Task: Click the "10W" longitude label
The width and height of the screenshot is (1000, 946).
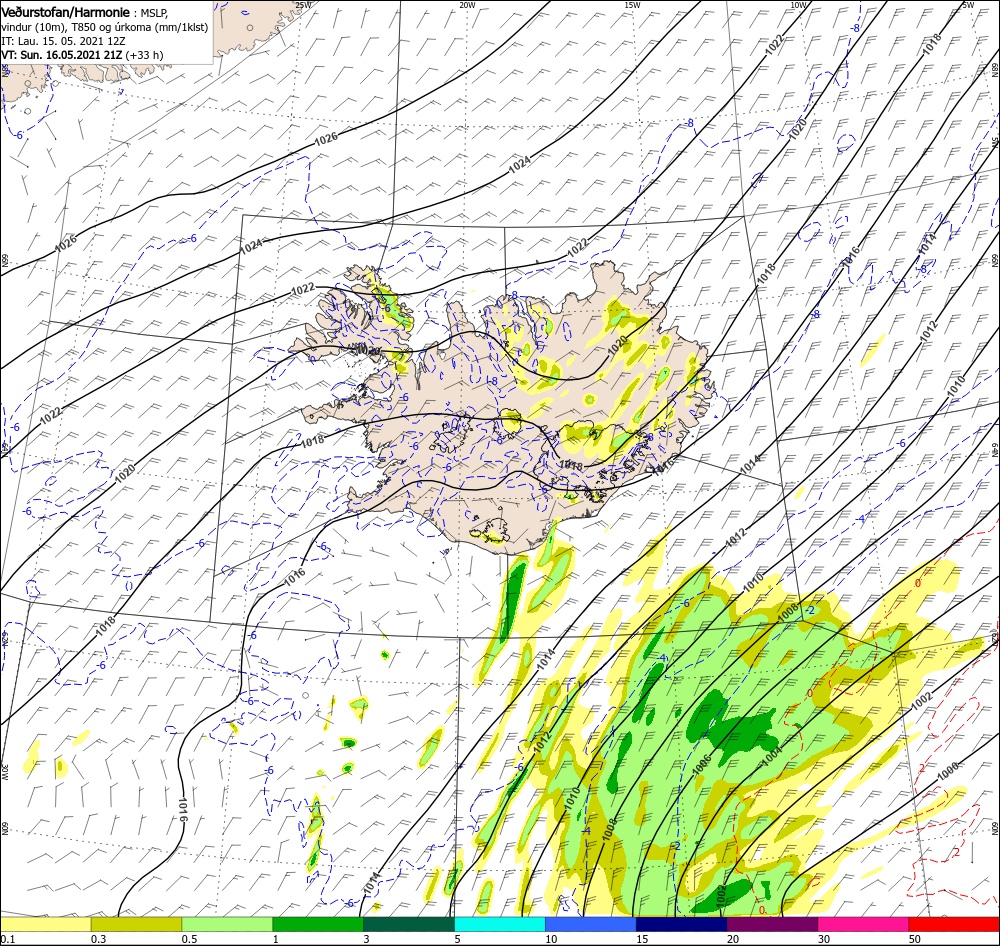Action: [798, 4]
